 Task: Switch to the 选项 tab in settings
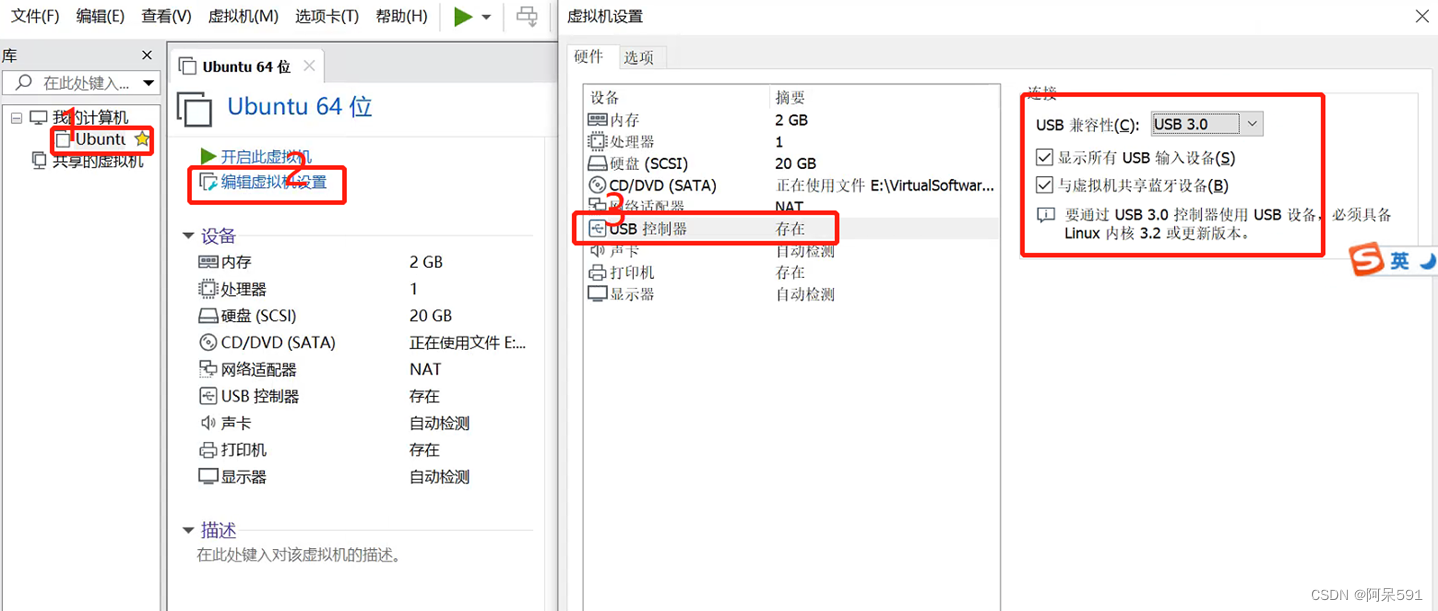tap(638, 58)
